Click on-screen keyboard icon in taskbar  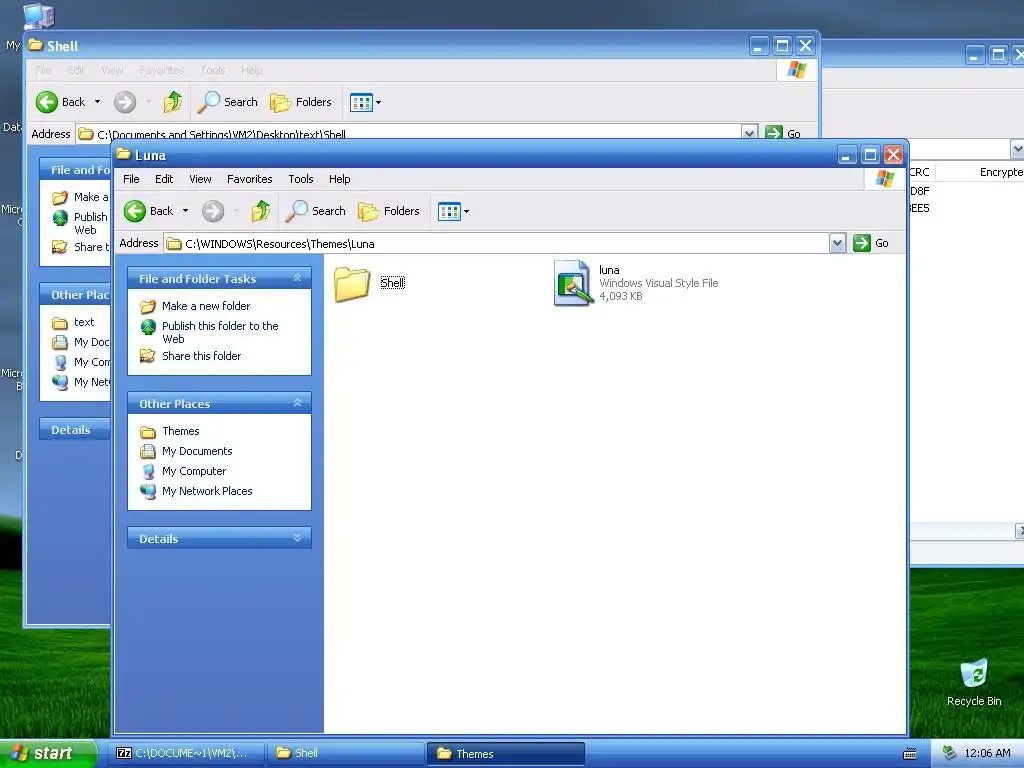tap(910, 754)
